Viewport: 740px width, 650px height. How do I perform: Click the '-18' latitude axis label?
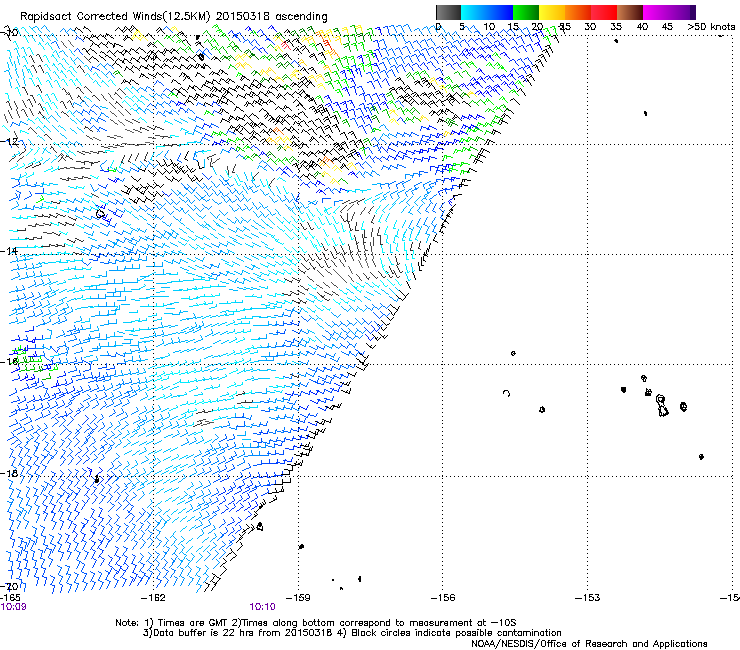tap(9, 473)
